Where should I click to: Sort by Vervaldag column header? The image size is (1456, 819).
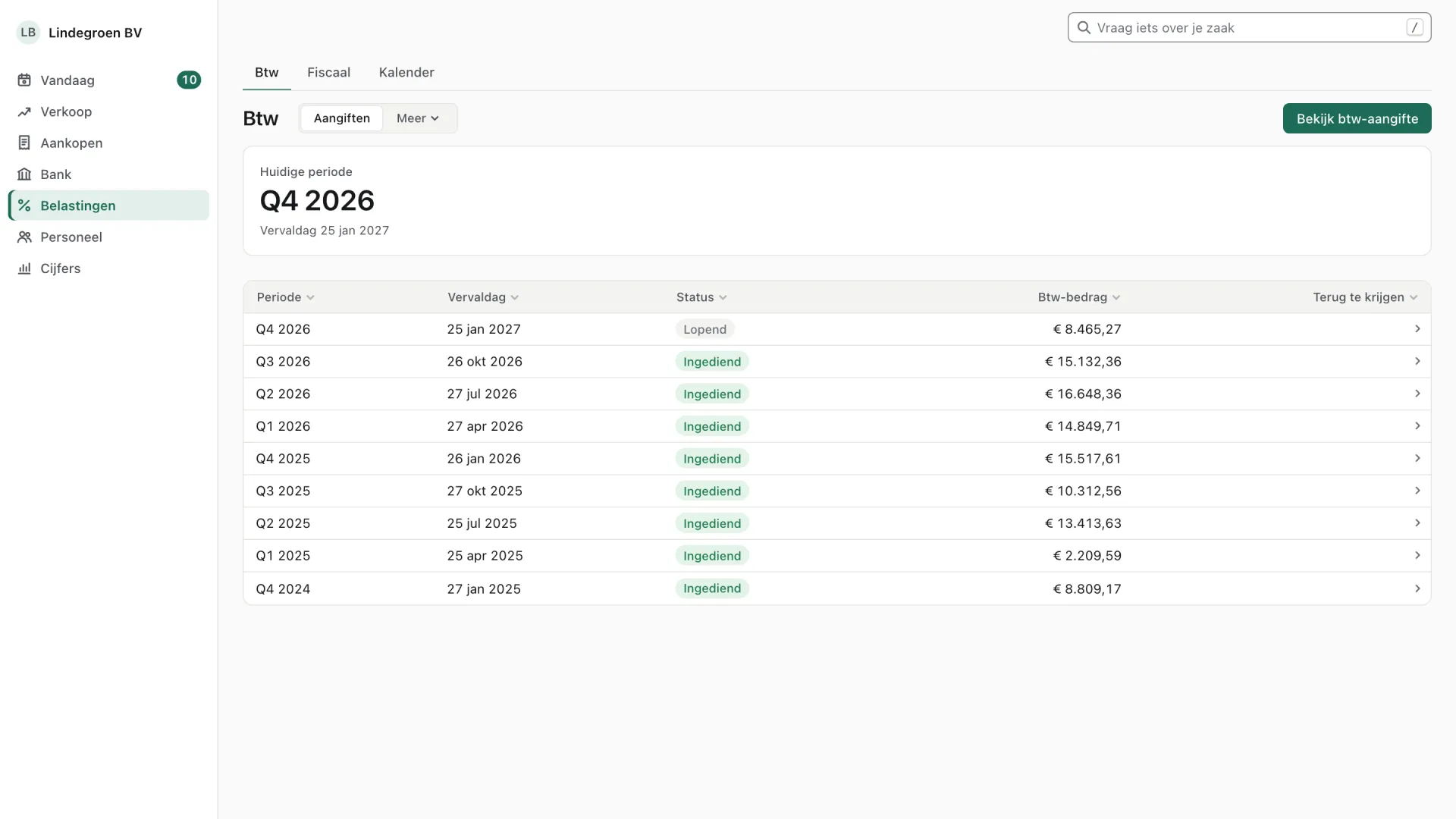[483, 297]
